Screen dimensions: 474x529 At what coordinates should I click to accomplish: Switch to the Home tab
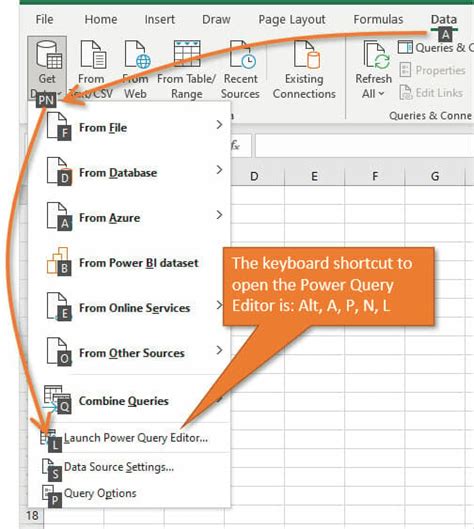tap(101, 19)
